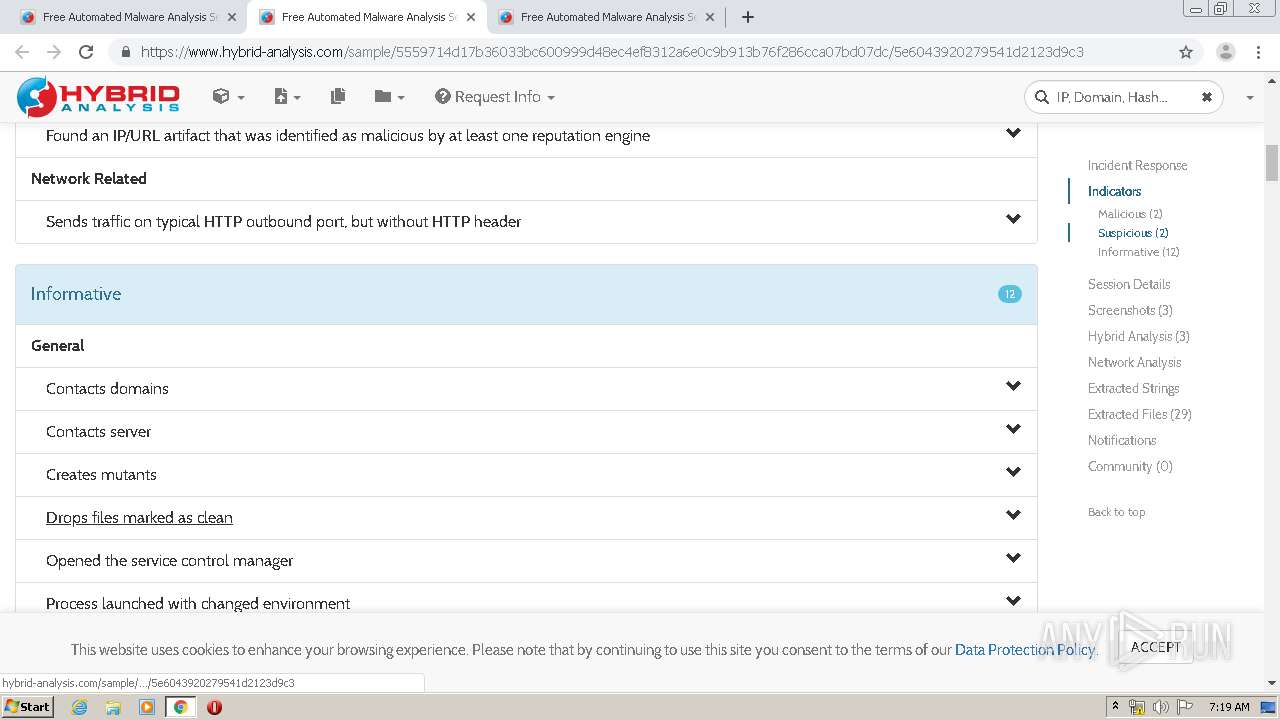Jump to Notifications section
Image resolution: width=1280 pixels, height=720 pixels.
pos(1122,441)
